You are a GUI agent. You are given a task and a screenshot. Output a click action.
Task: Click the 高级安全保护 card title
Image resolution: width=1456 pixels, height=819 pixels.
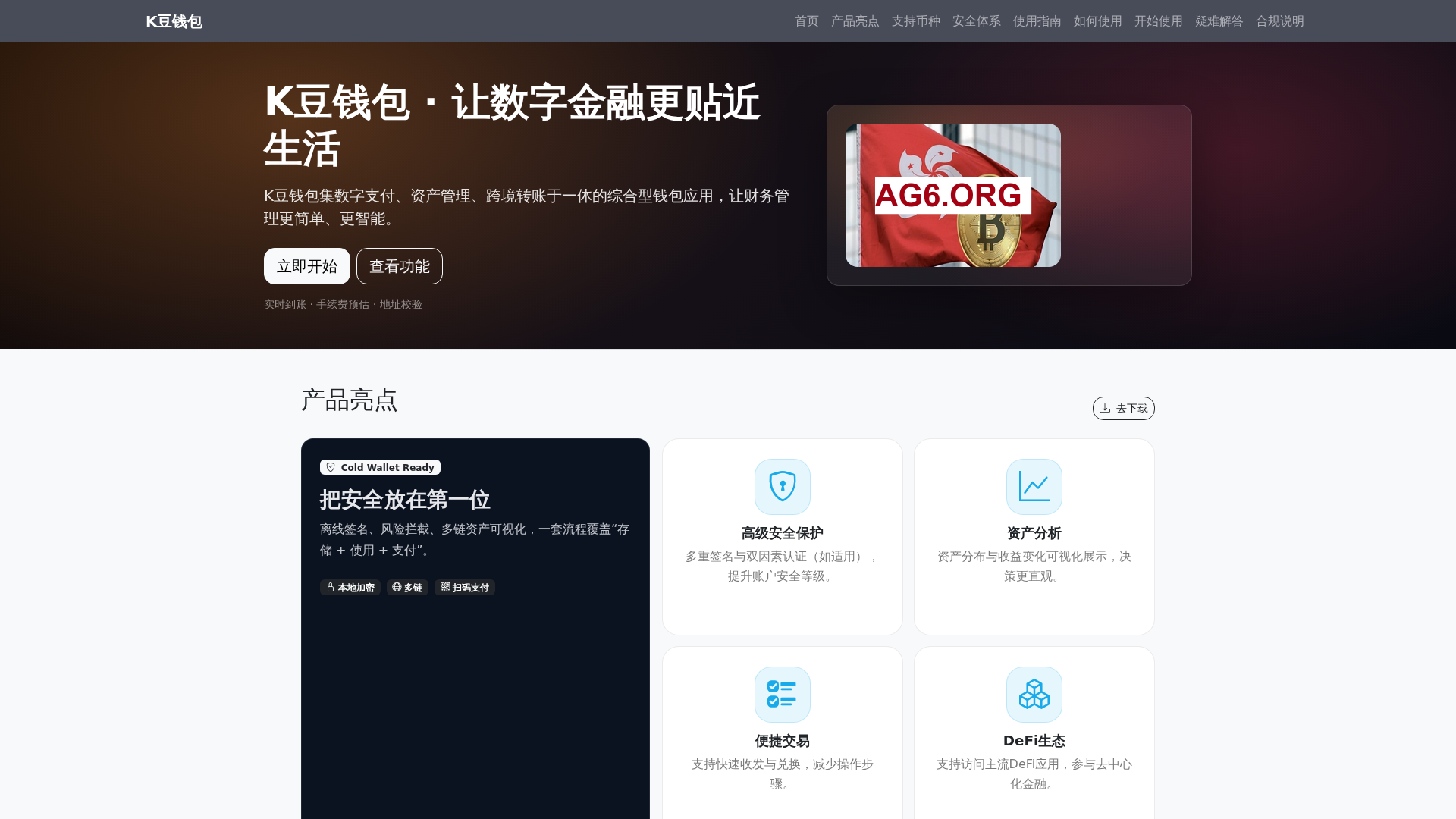pyautogui.click(x=783, y=533)
